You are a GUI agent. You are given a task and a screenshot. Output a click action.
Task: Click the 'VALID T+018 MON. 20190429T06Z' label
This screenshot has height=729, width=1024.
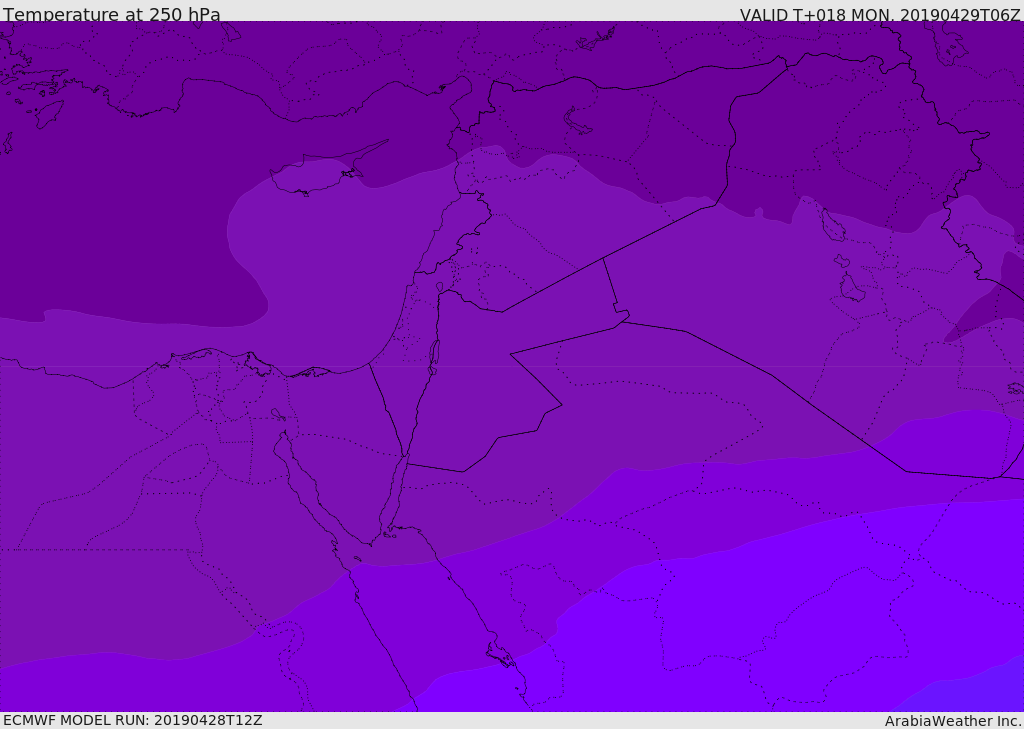[880, 14]
